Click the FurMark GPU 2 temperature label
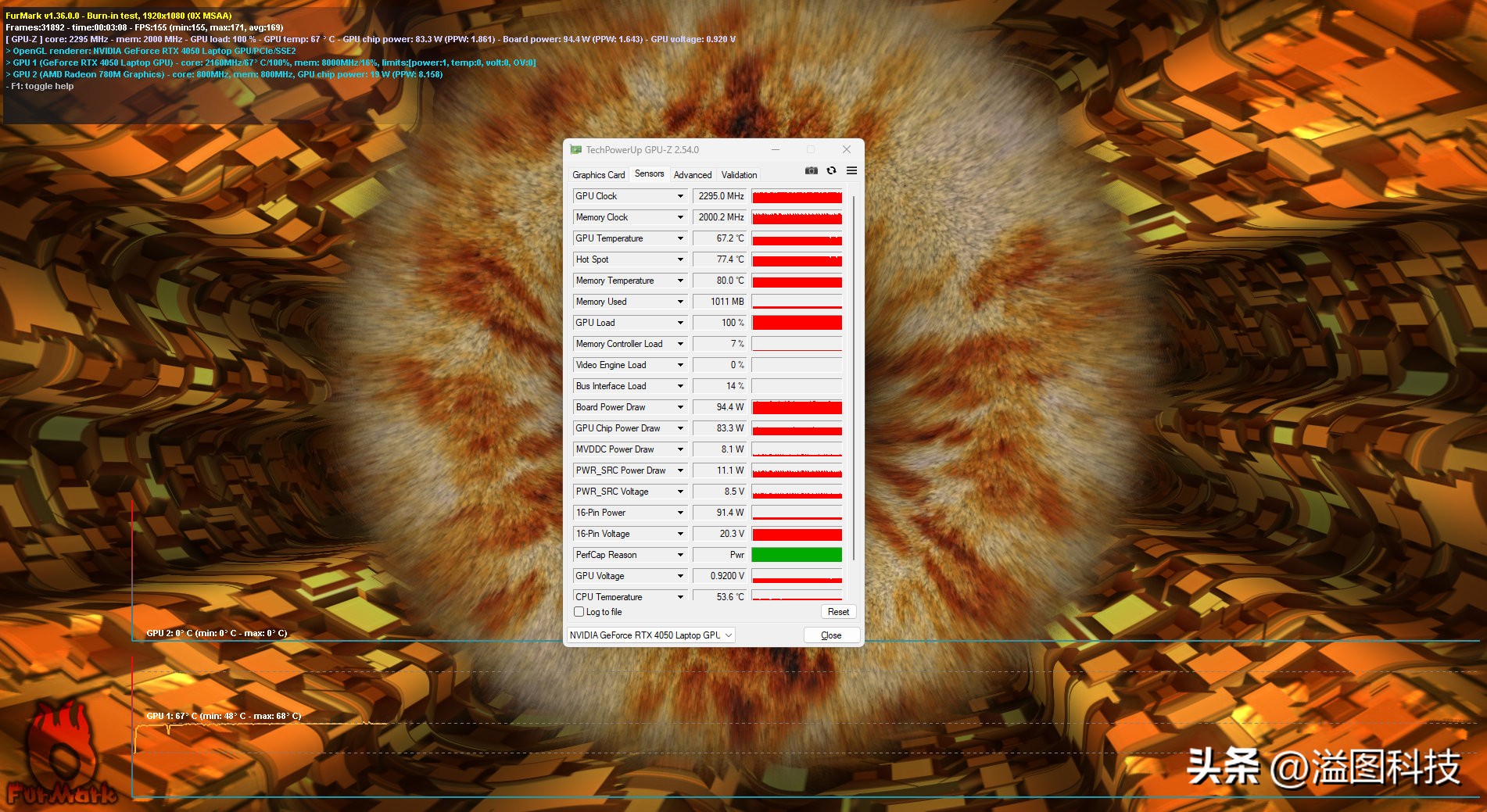The width and height of the screenshot is (1487, 812). click(x=217, y=633)
